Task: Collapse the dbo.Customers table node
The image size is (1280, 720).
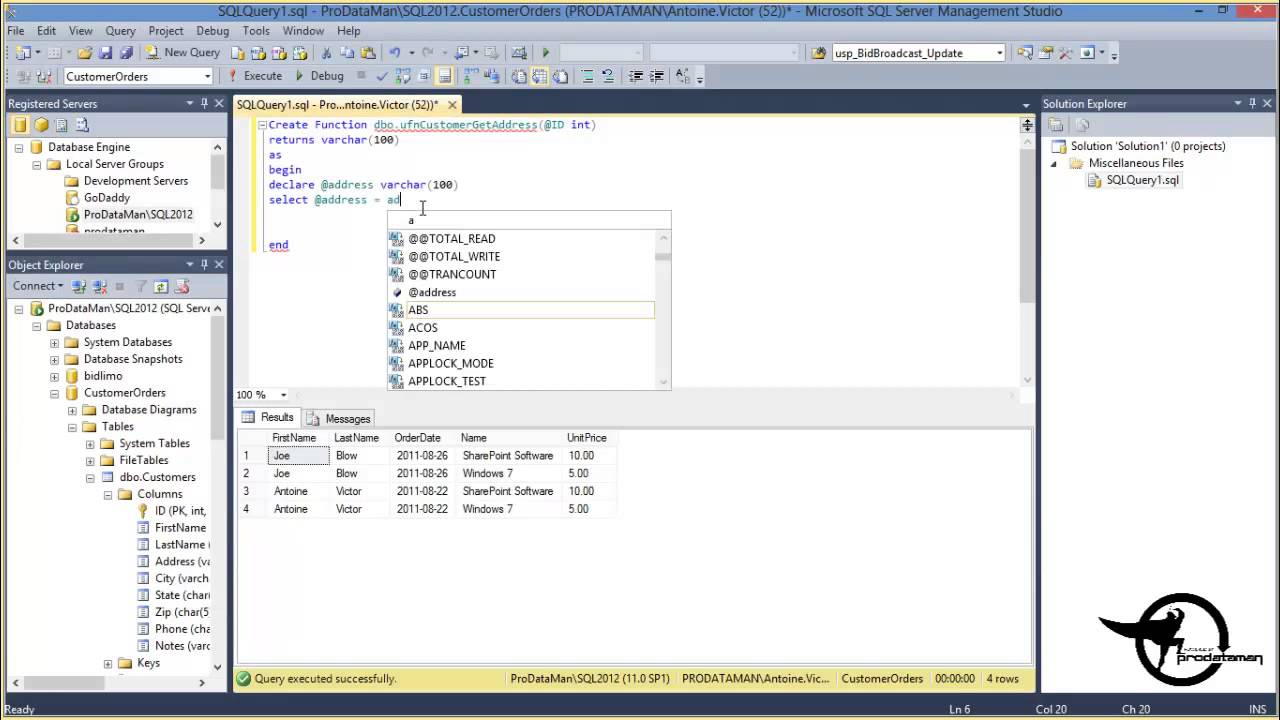Action: click(90, 478)
